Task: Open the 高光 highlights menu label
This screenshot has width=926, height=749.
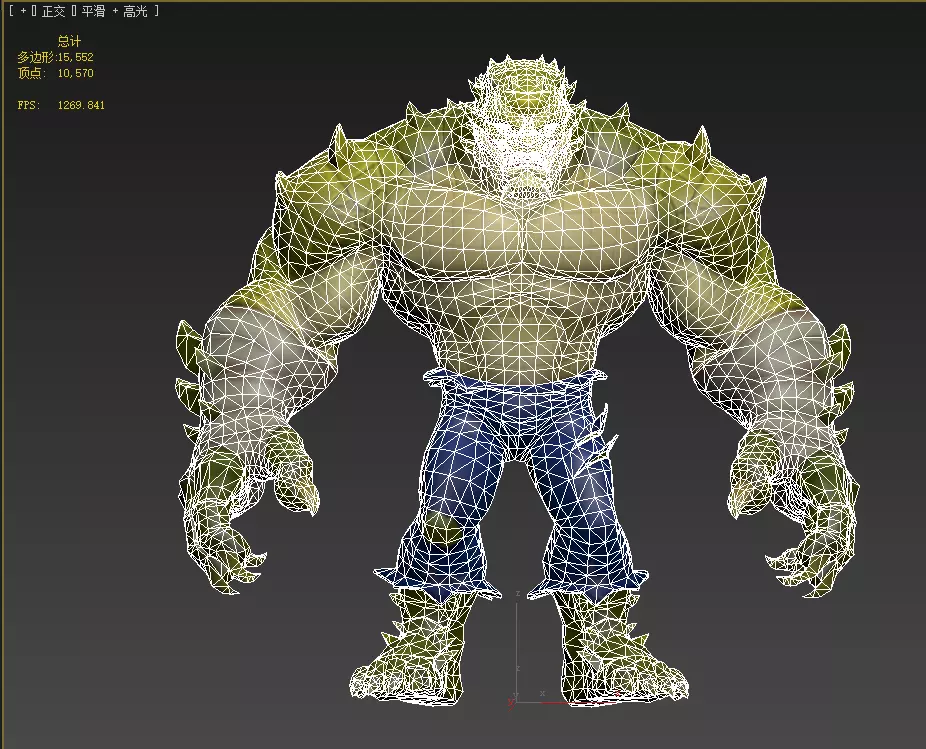Action: coord(135,11)
